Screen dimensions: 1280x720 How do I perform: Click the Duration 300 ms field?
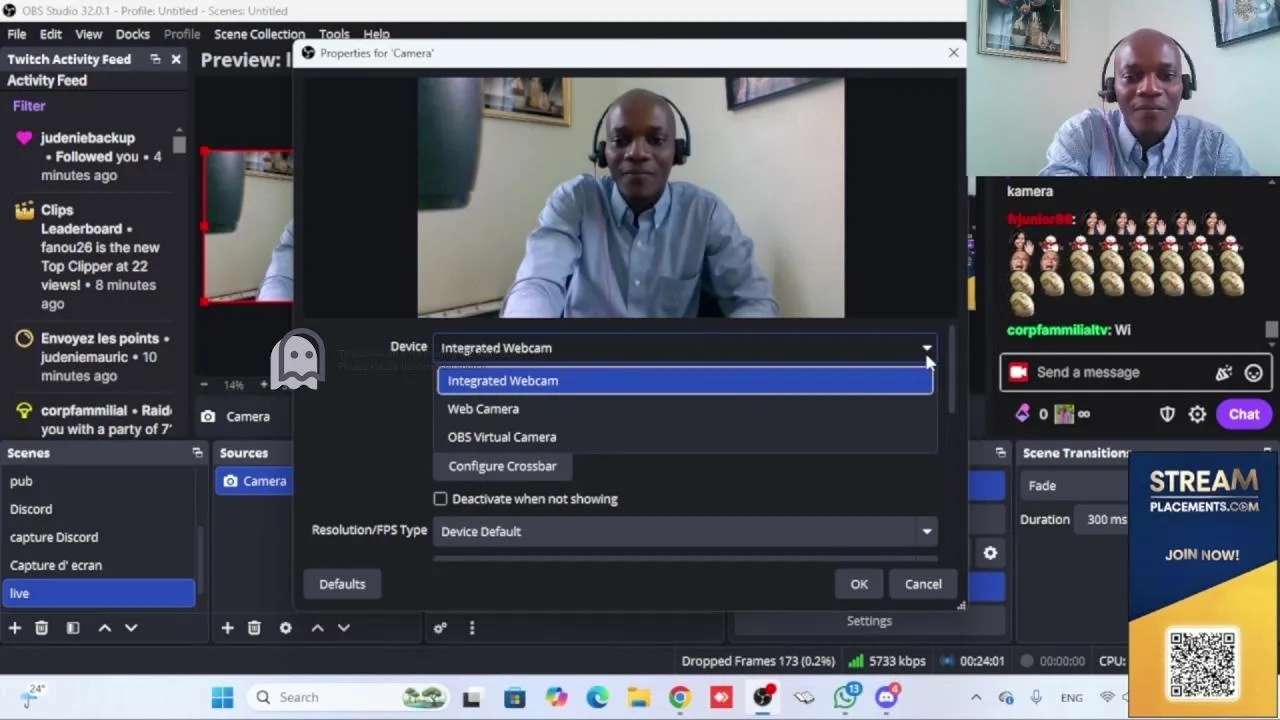[x=1105, y=519]
